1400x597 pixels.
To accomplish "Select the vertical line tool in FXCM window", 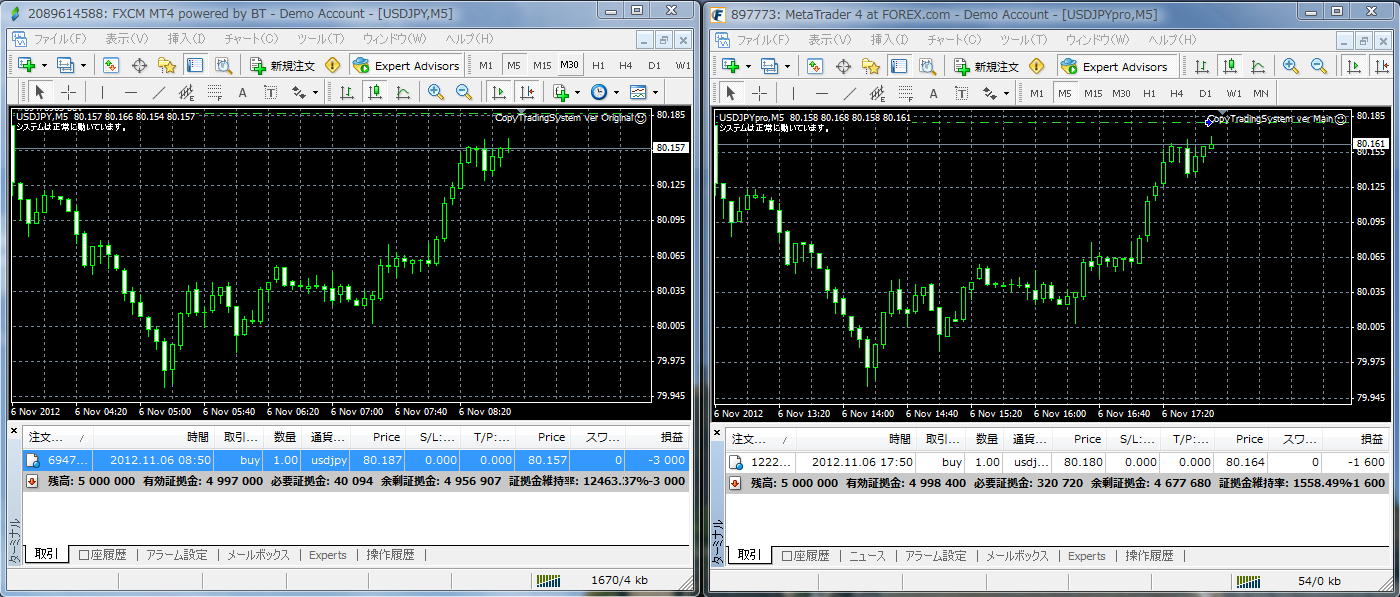I will [x=103, y=92].
